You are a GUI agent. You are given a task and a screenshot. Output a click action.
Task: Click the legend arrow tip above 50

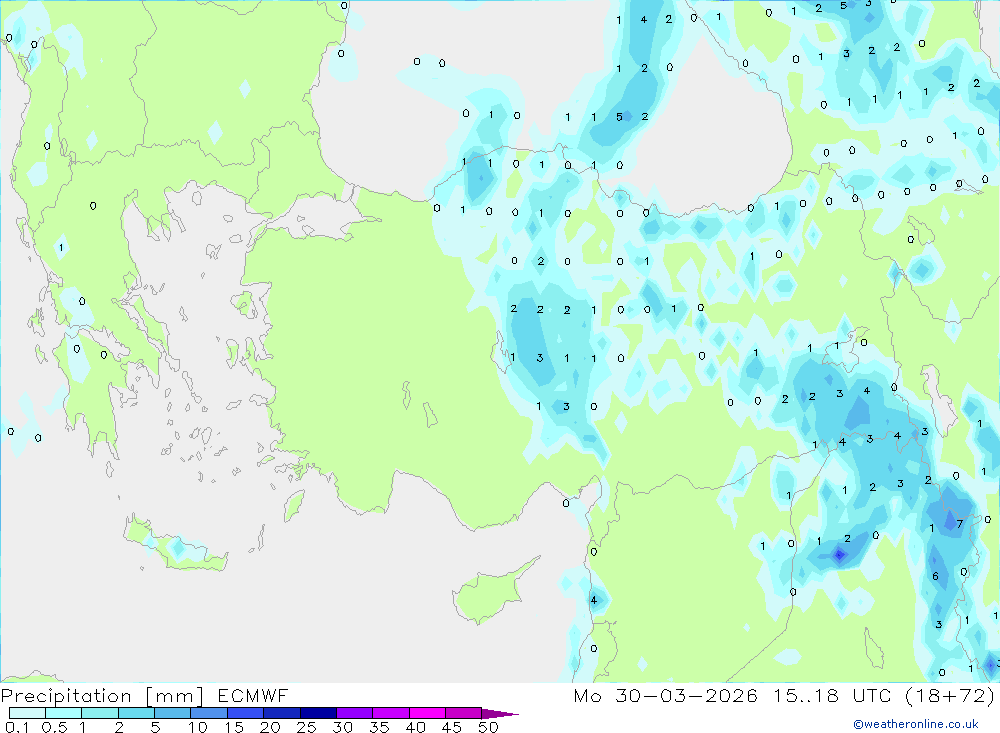pos(501,714)
